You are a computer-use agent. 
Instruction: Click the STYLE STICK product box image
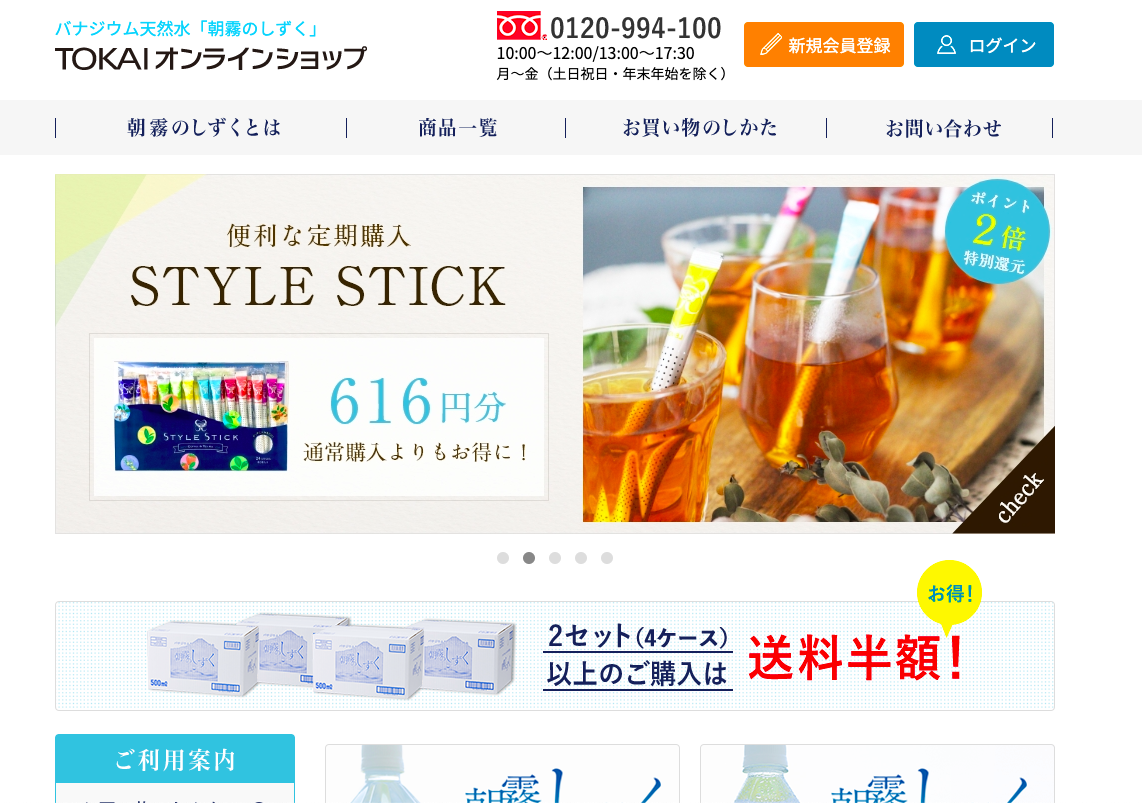click(202, 416)
